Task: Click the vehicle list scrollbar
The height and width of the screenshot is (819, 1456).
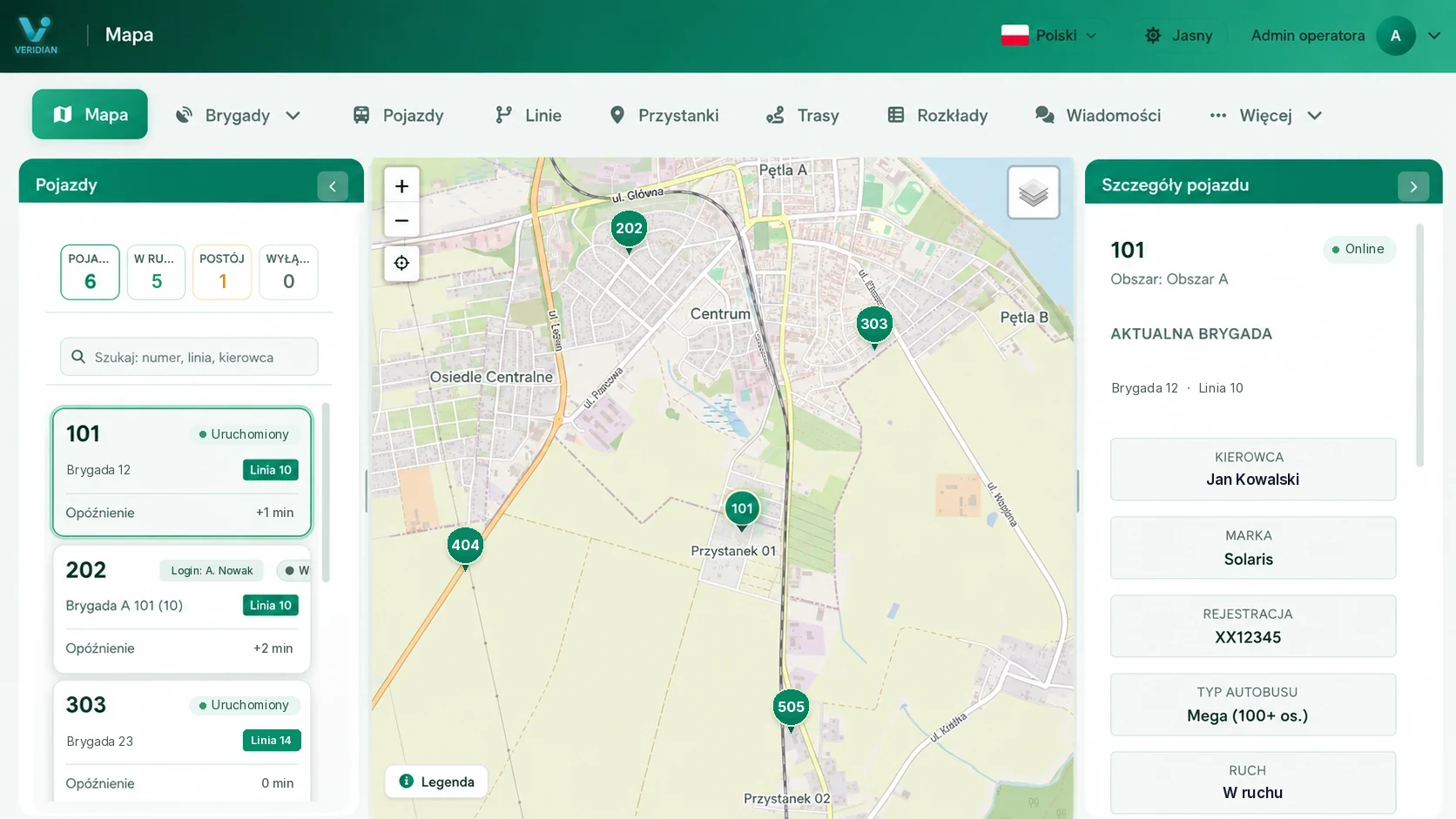Action: (327, 492)
